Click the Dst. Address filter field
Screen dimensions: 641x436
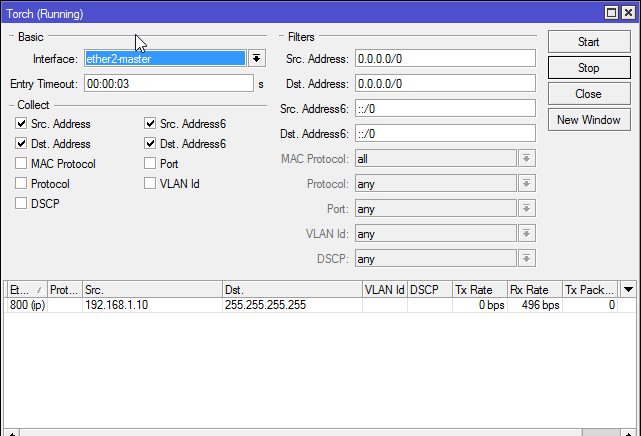point(445,84)
